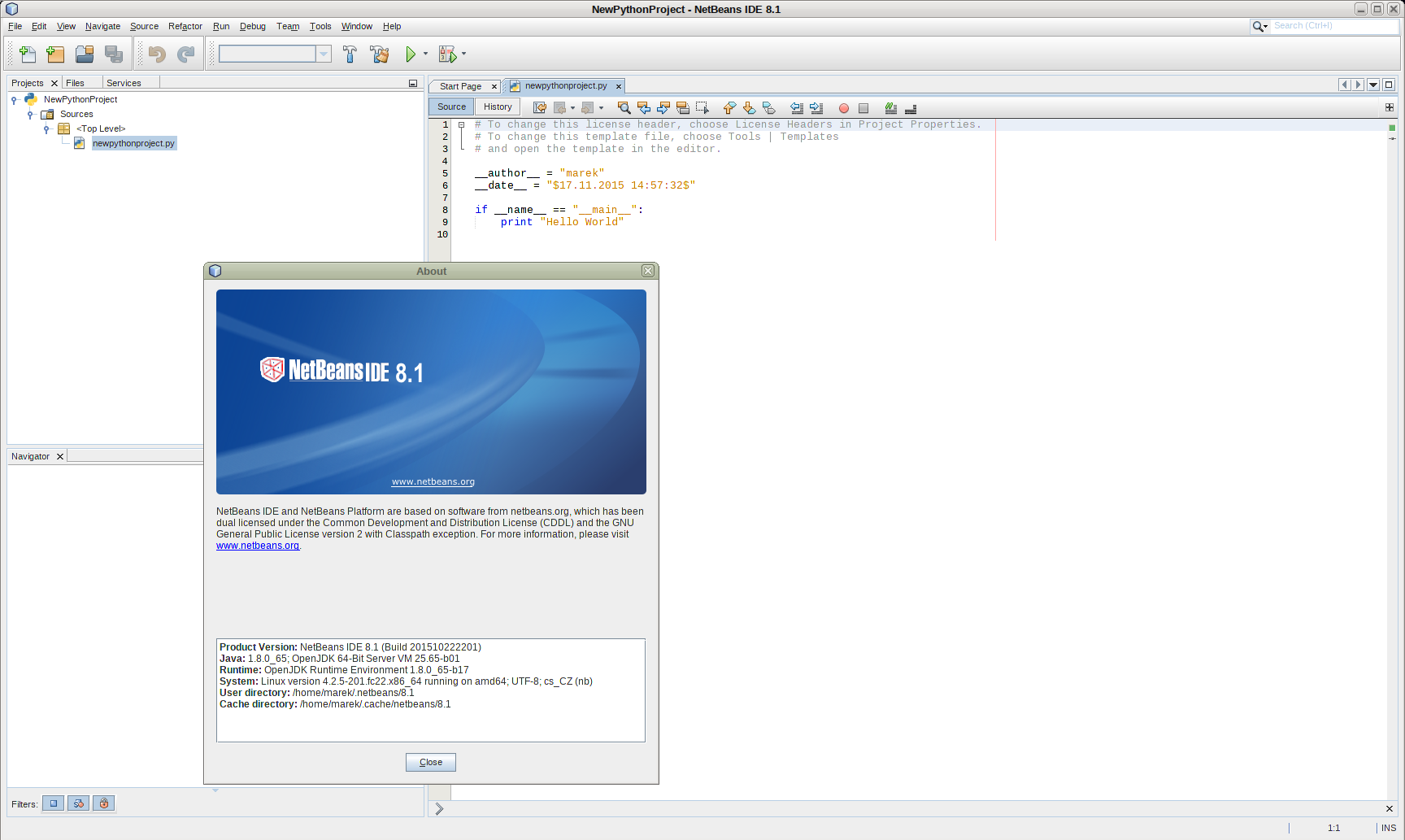Open the Refactor menu
This screenshot has height=840, width=1405.
point(185,26)
